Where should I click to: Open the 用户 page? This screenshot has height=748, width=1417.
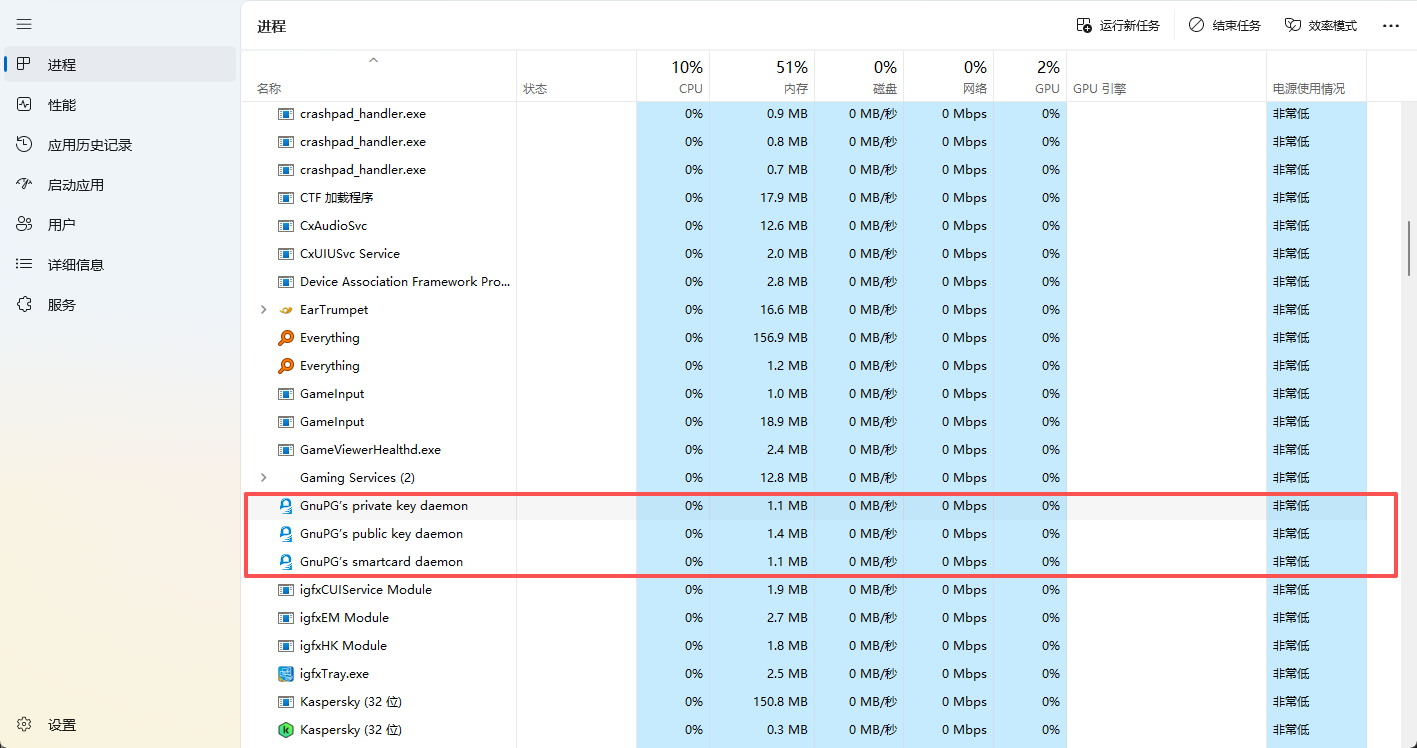click(120, 225)
